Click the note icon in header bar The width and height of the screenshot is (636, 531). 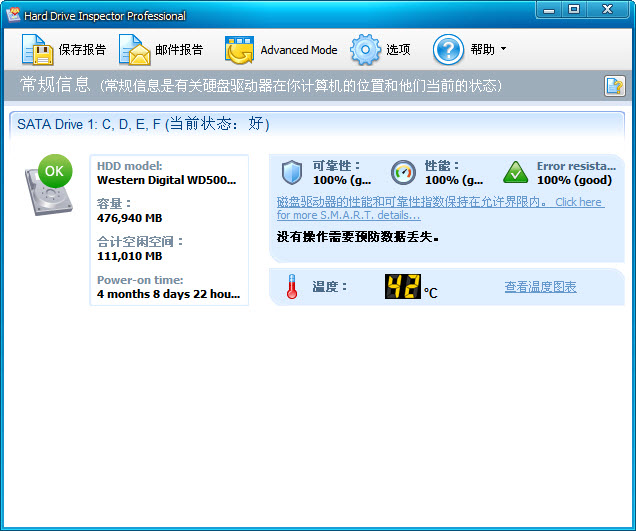click(x=614, y=86)
